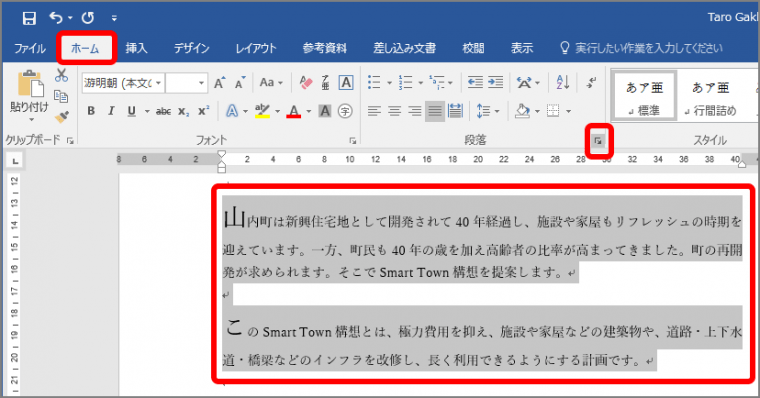
Task: Toggle strikethrough abc
Action: (x=163, y=111)
